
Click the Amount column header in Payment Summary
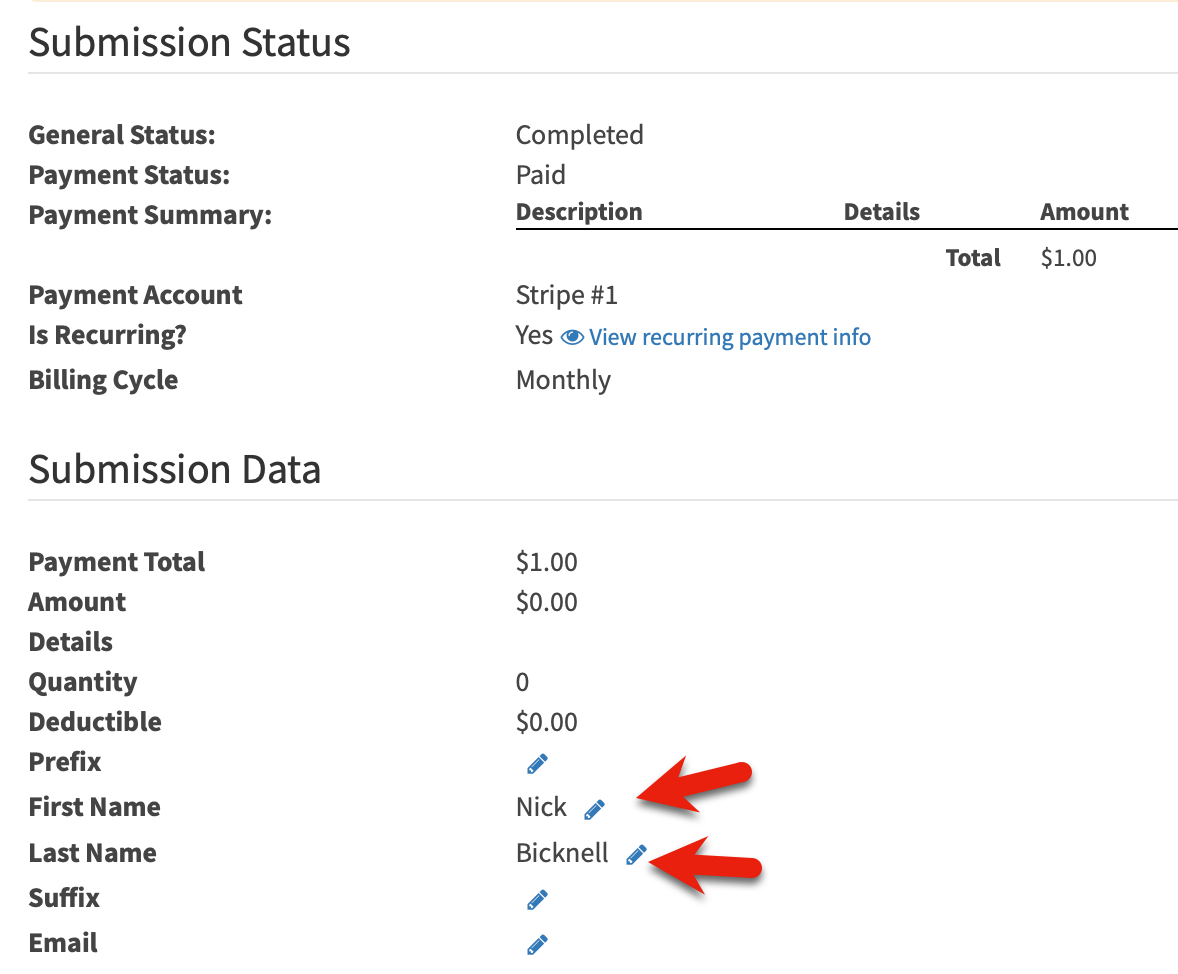[1084, 212]
